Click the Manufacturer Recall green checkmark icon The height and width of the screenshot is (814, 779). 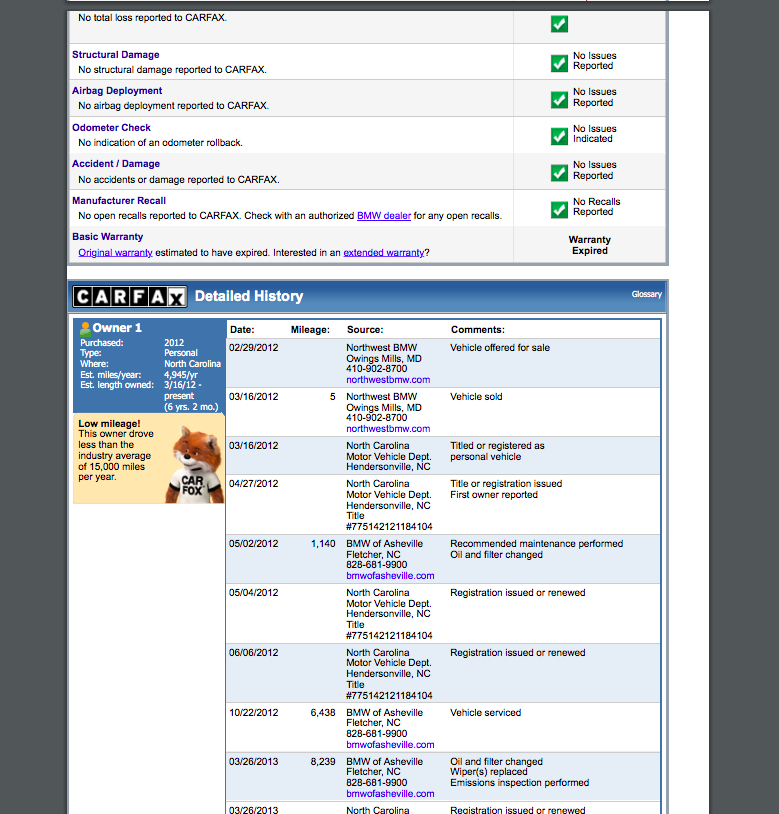click(559, 209)
